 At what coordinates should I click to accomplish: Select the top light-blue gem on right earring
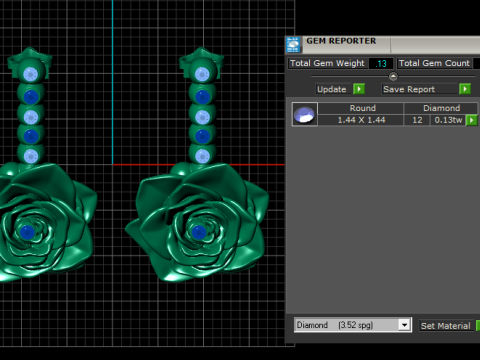click(202, 74)
